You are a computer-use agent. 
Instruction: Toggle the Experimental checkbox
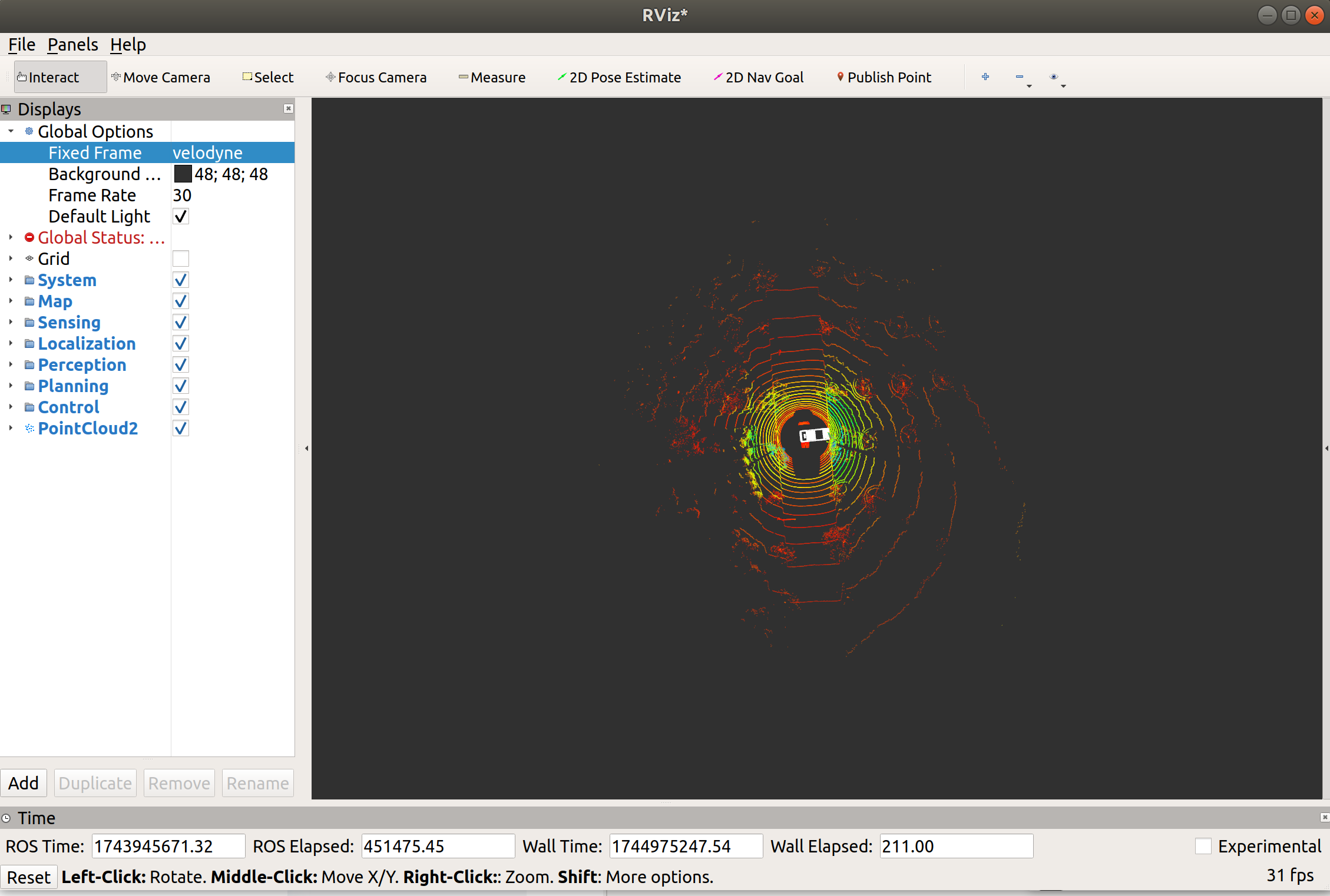click(1203, 846)
